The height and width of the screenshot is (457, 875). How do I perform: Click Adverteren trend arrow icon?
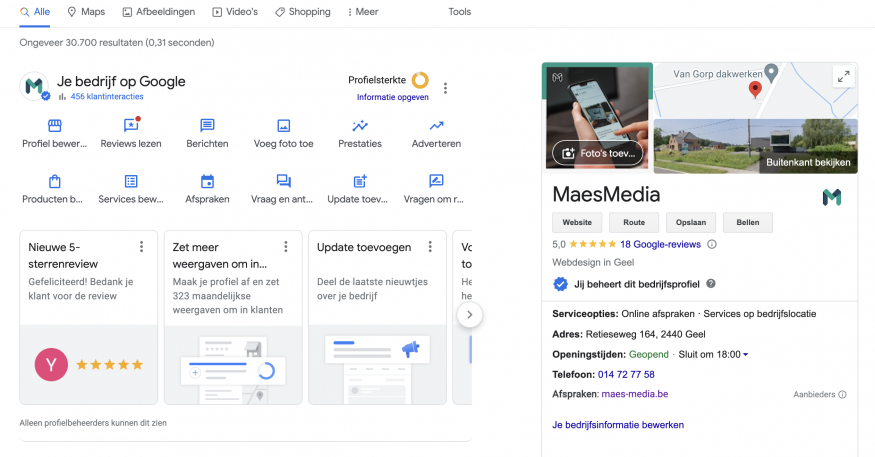436,125
